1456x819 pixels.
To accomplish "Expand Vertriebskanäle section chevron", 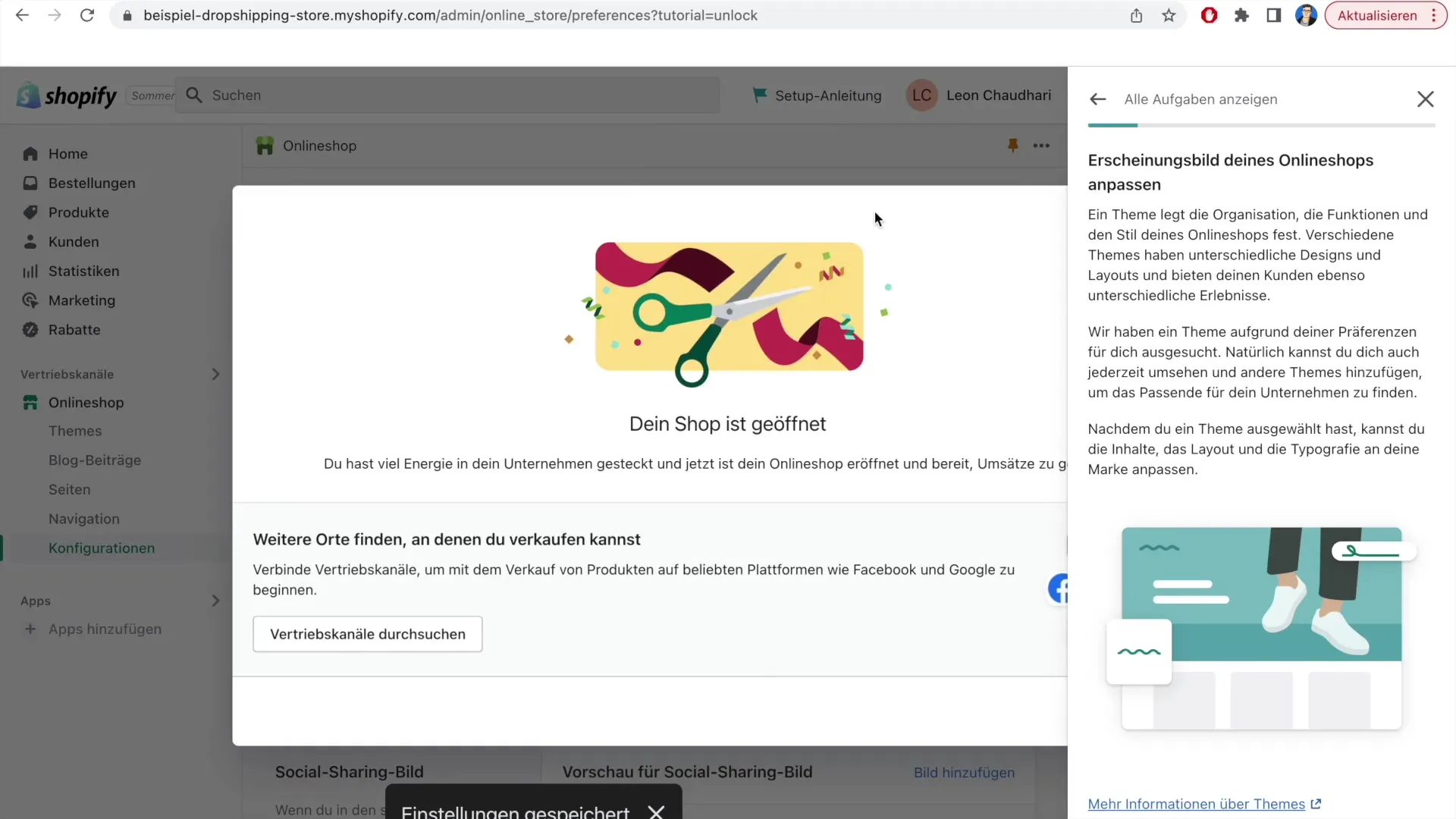I will (x=215, y=374).
